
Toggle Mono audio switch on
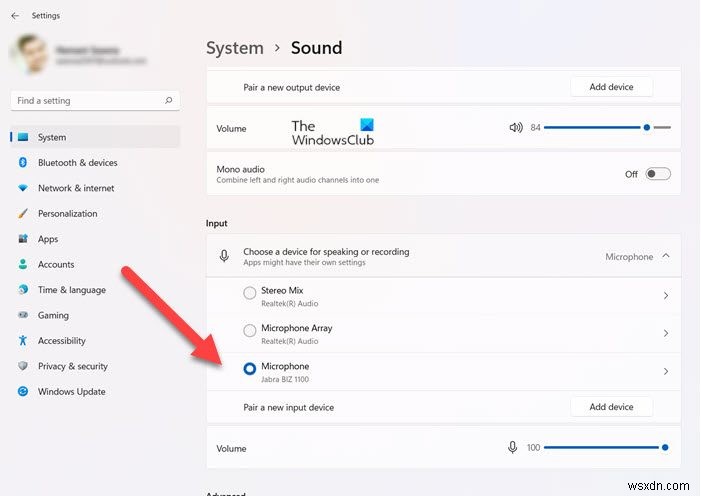pyautogui.click(x=658, y=174)
